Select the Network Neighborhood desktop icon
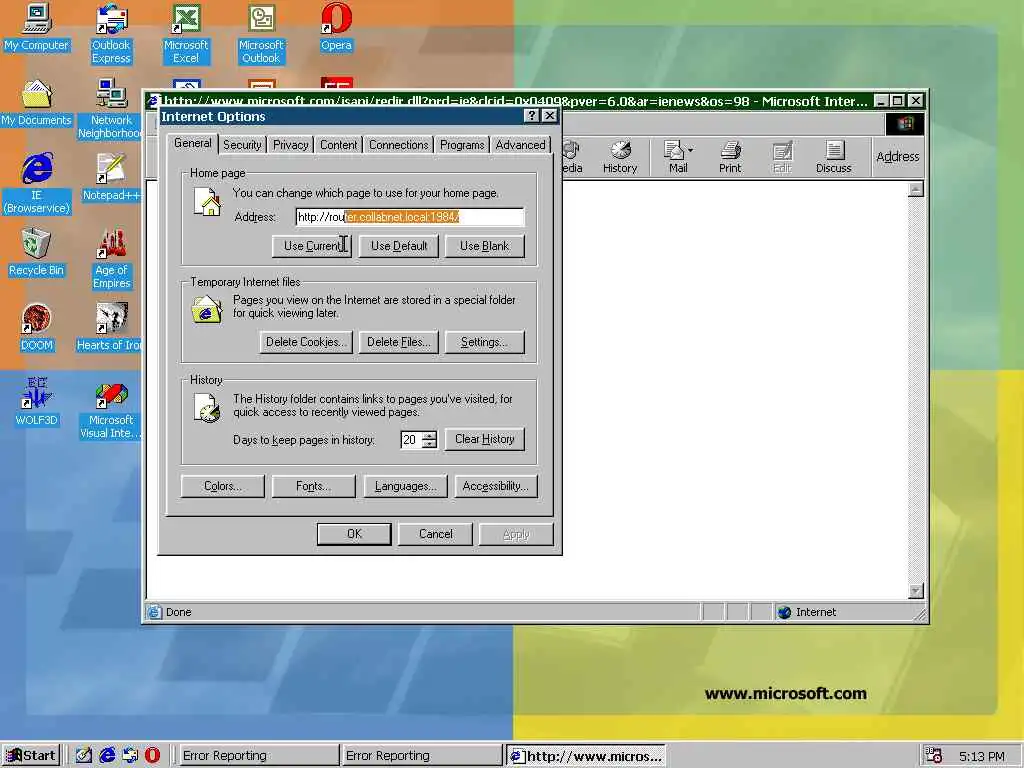Viewport: 1024px width, 768px height. point(111,109)
